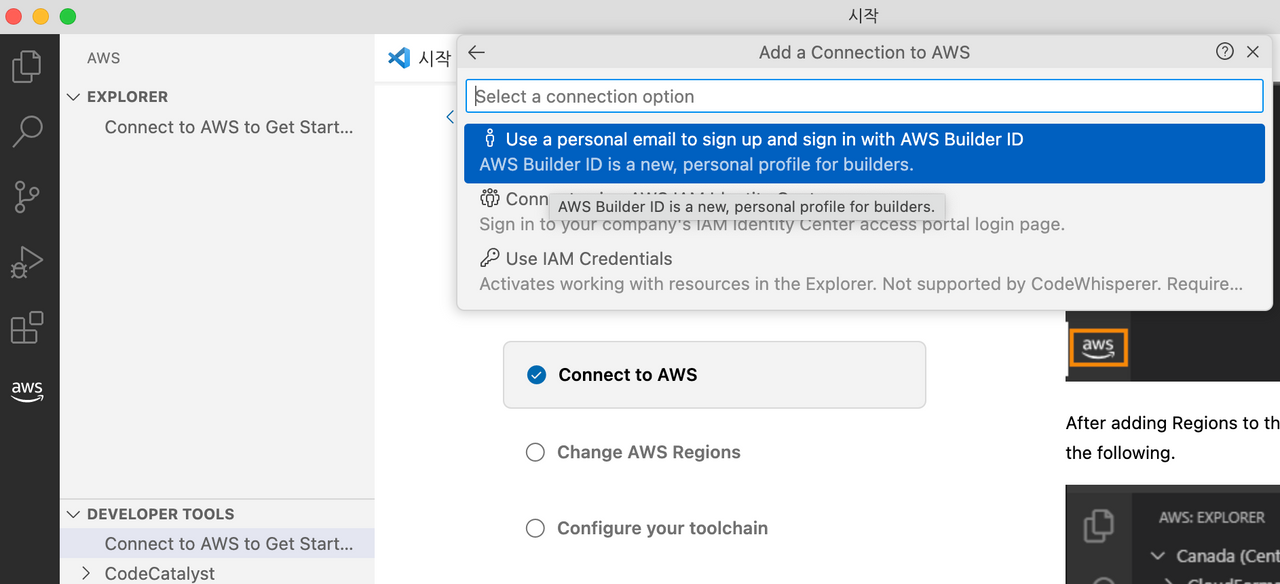Open Run and Debug view
This screenshot has height=584, width=1280.
click(x=27, y=262)
